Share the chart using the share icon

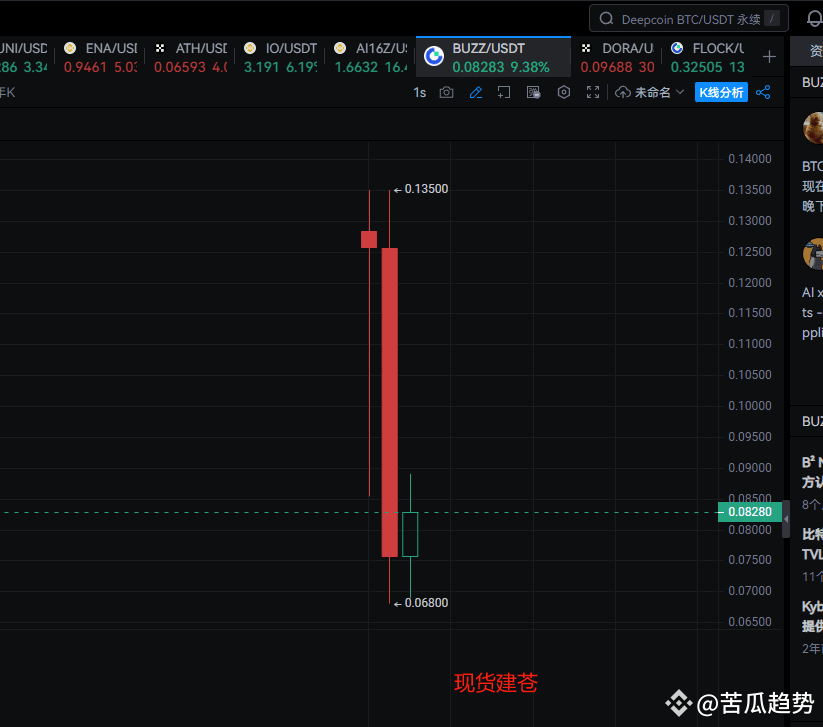click(763, 92)
